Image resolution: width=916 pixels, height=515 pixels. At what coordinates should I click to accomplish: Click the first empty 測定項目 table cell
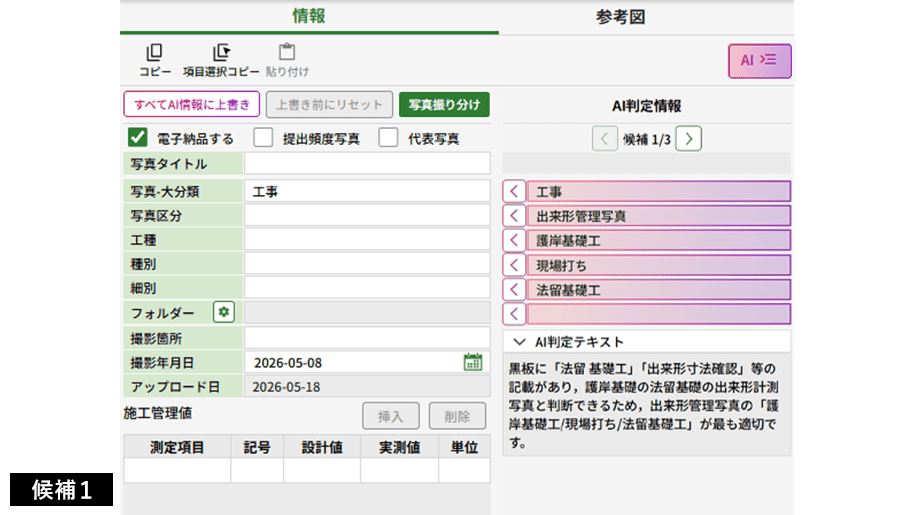point(177,471)
